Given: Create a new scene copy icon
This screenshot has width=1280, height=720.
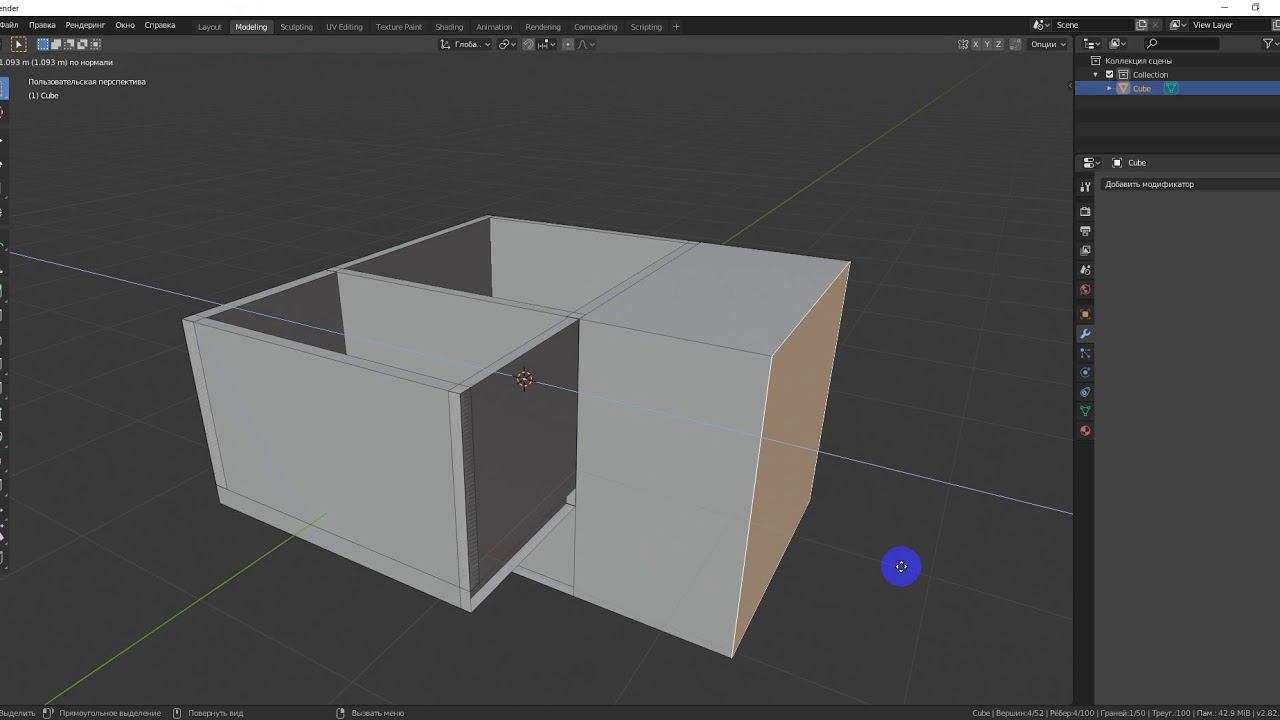Looking at the screenshot, I should pos(1141,25).
